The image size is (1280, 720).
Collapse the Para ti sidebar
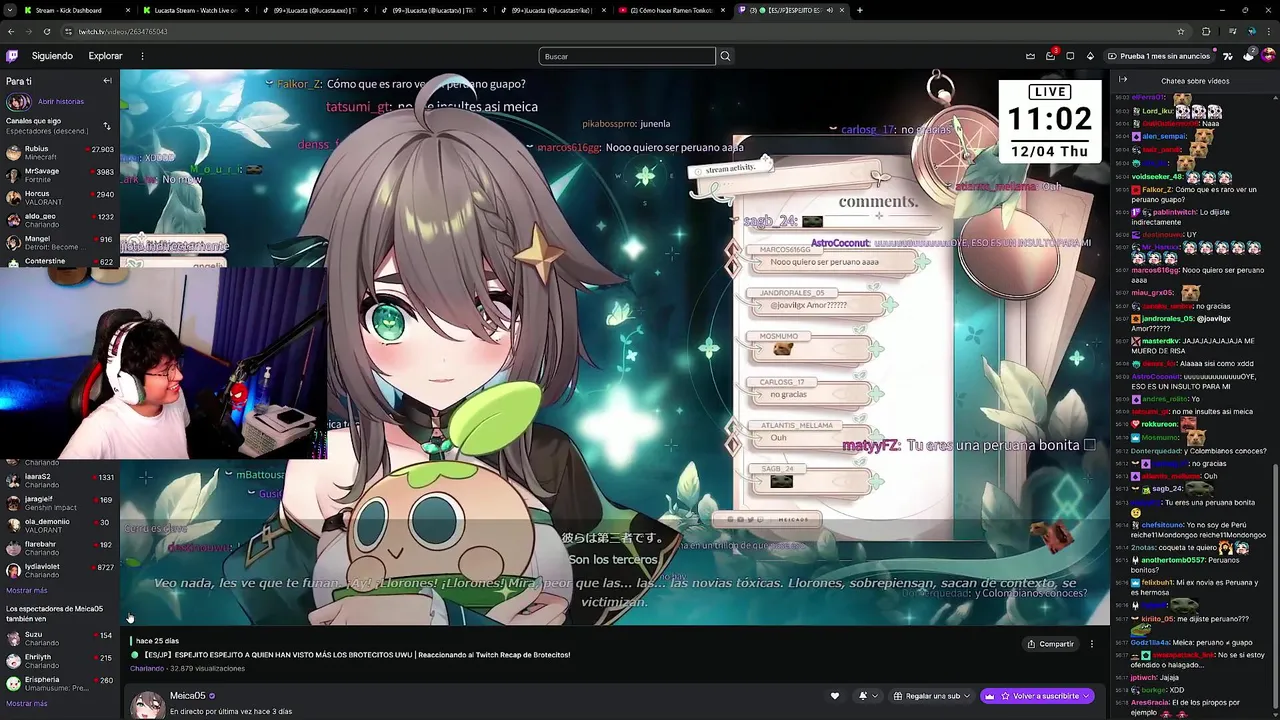(107, 81)
